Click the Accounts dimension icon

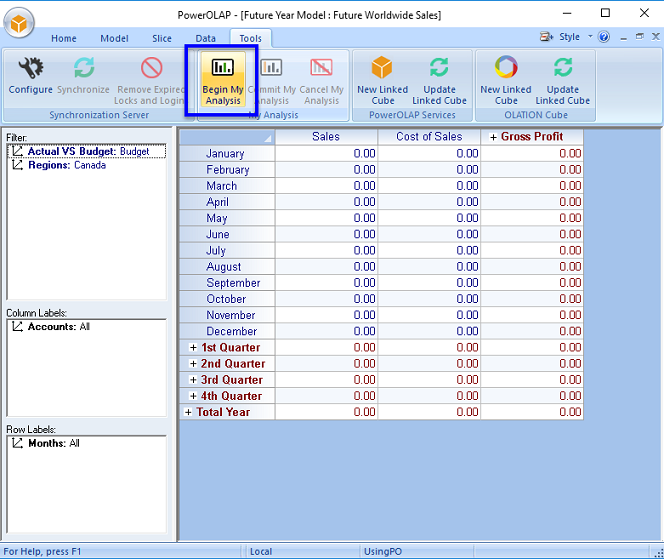coord(17,327)
